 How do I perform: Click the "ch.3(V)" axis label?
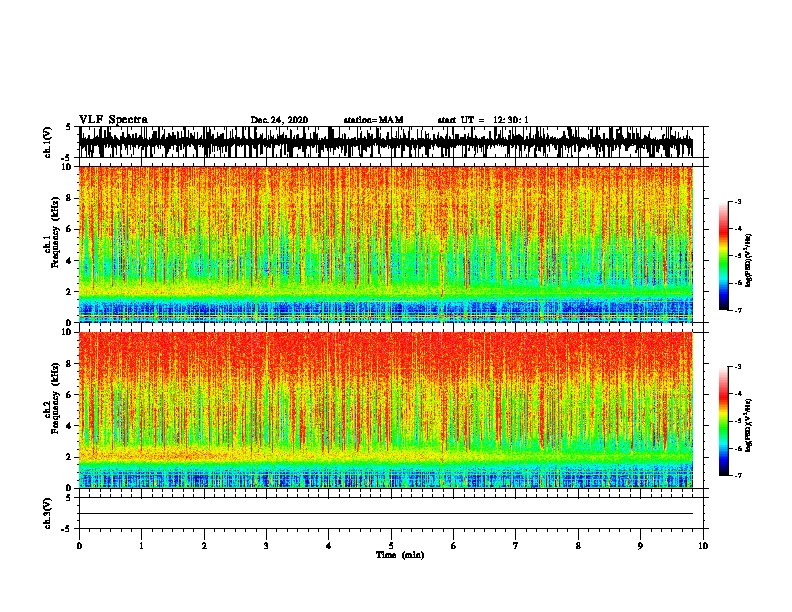48,513
